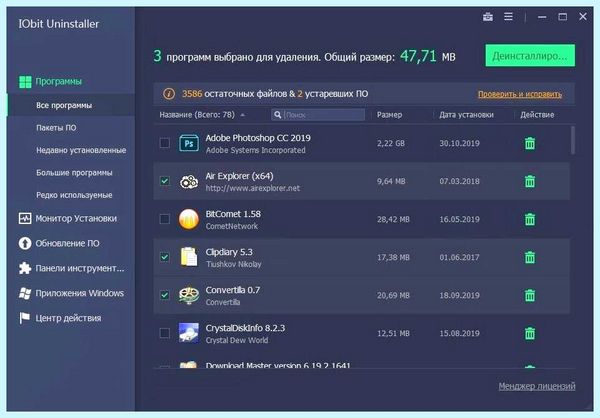This screenshot has height=418, width=600.
Task: Click the BitComet orange icon
Action: pos(189,219)
